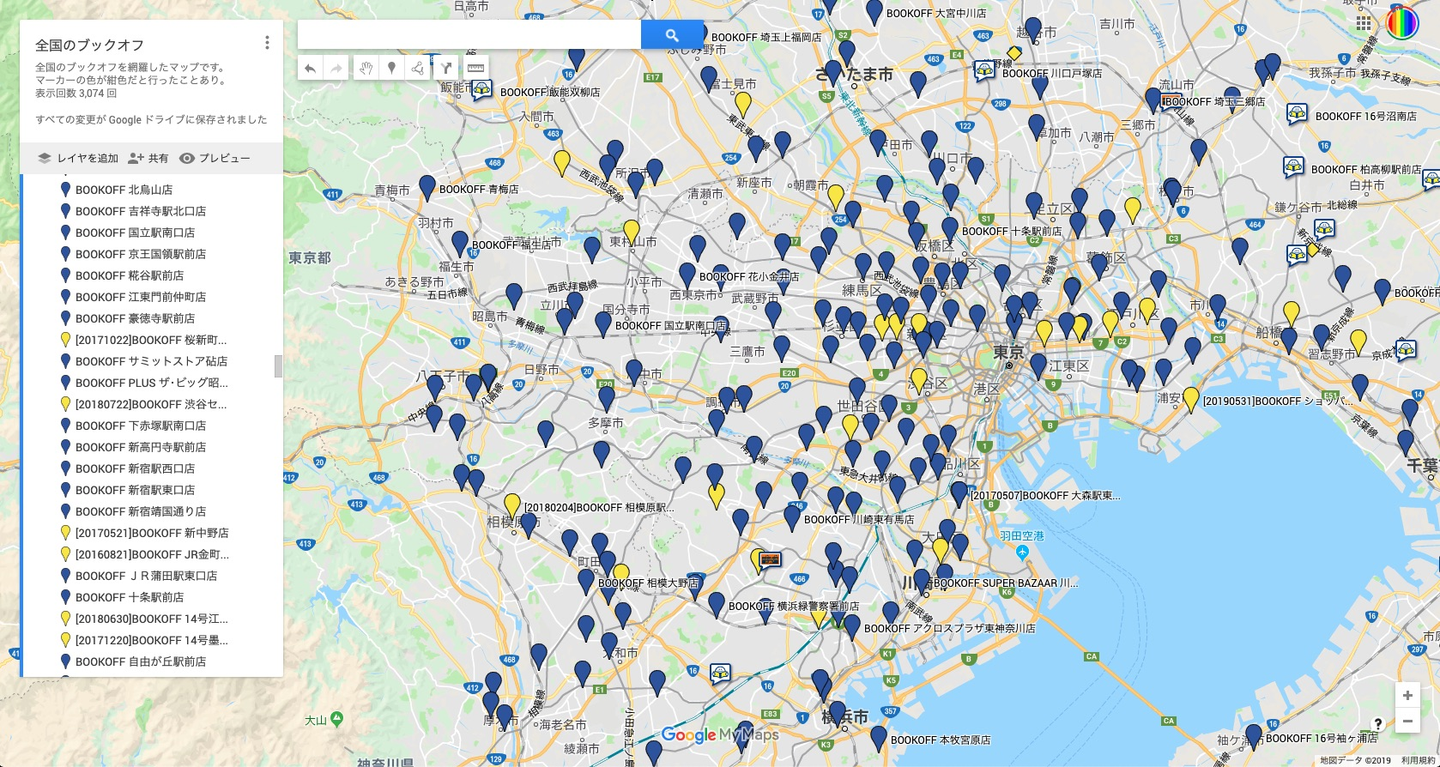Open the Google account avatar
The height and width of the screenshot is (767, 1440).
[x=1402, y=23]
